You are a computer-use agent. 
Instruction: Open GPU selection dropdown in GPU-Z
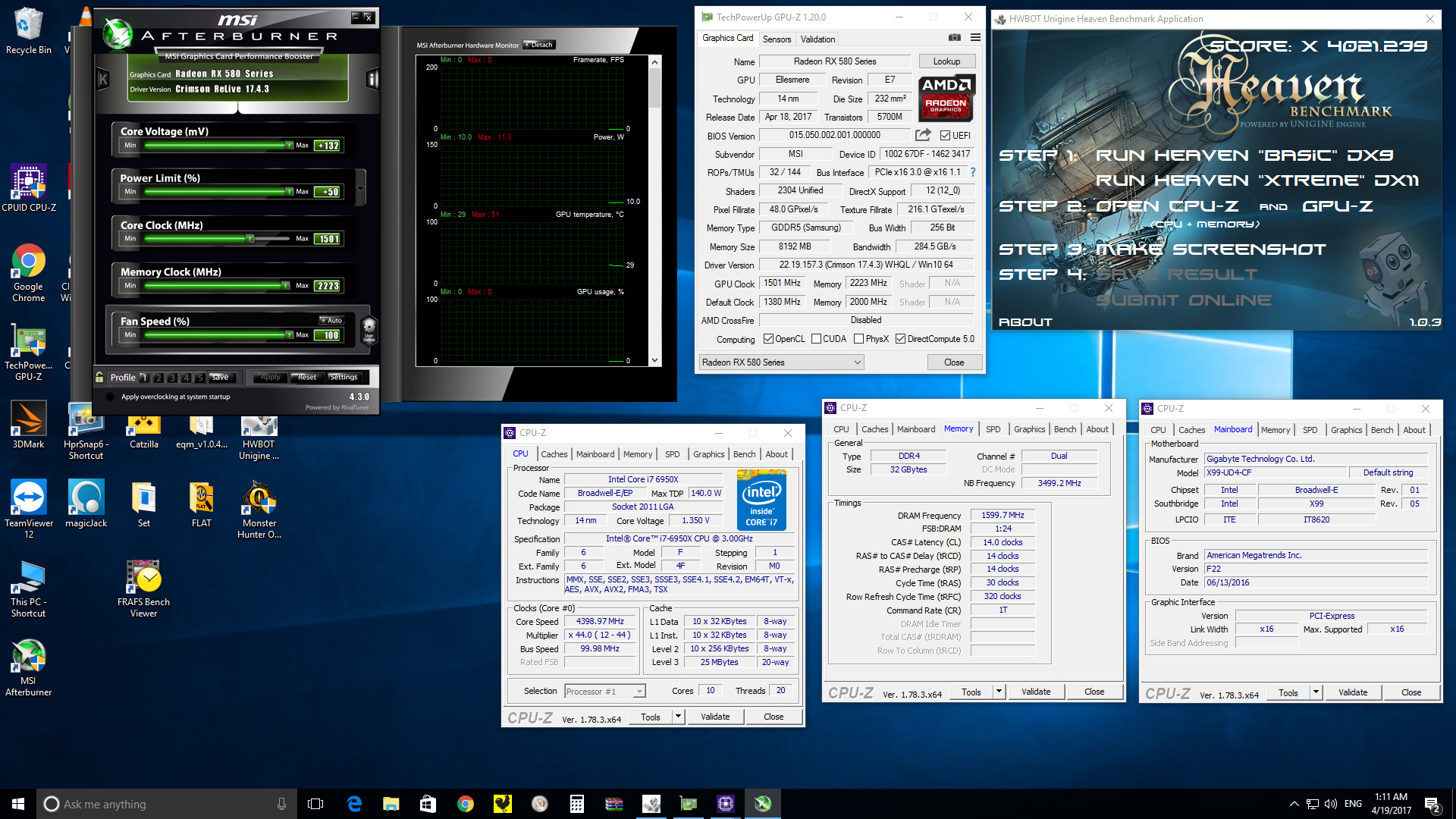[x=781, y=362]
